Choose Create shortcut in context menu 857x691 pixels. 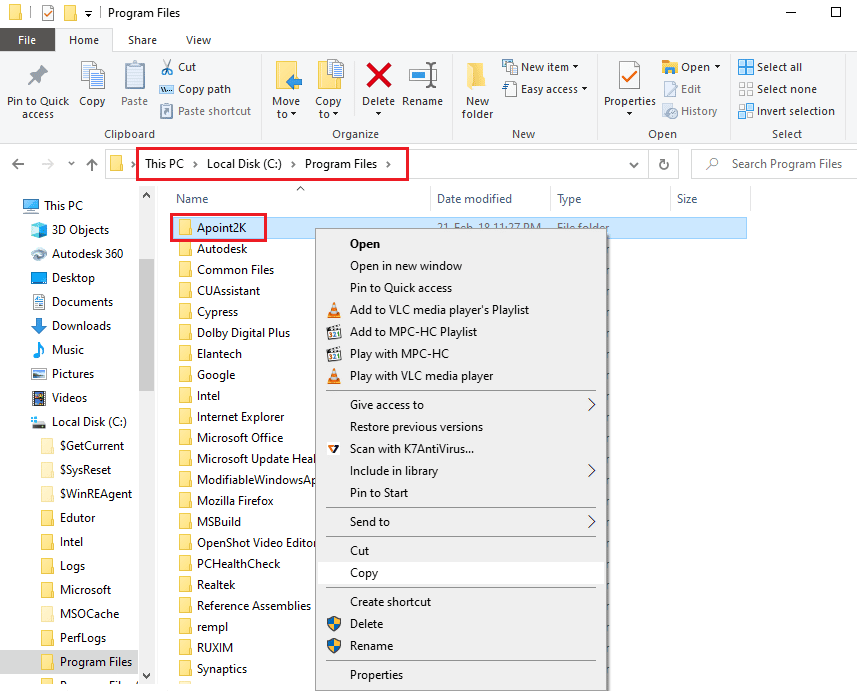pos(390,602)
